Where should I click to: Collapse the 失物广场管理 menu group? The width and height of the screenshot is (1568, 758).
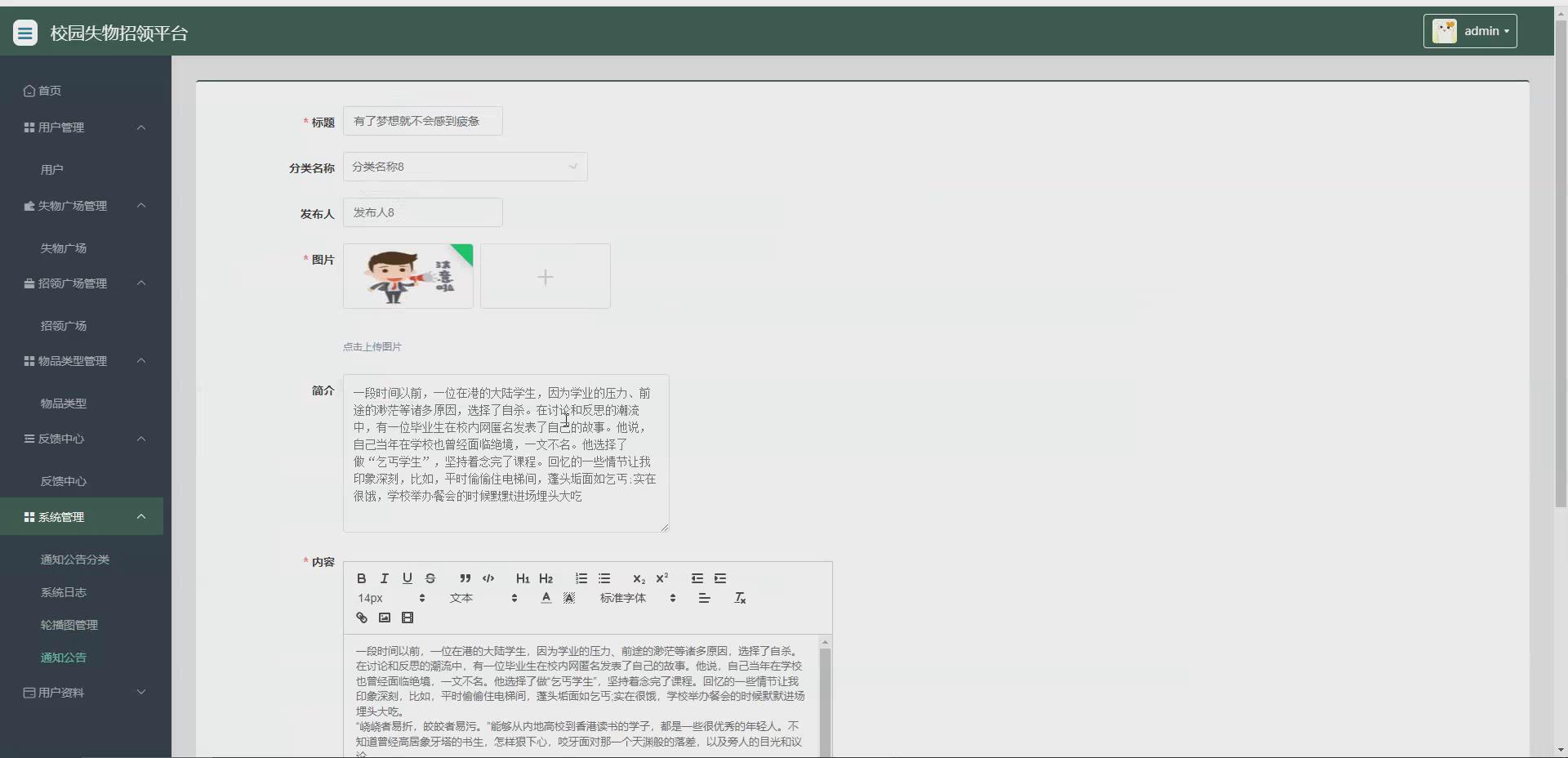82,206
